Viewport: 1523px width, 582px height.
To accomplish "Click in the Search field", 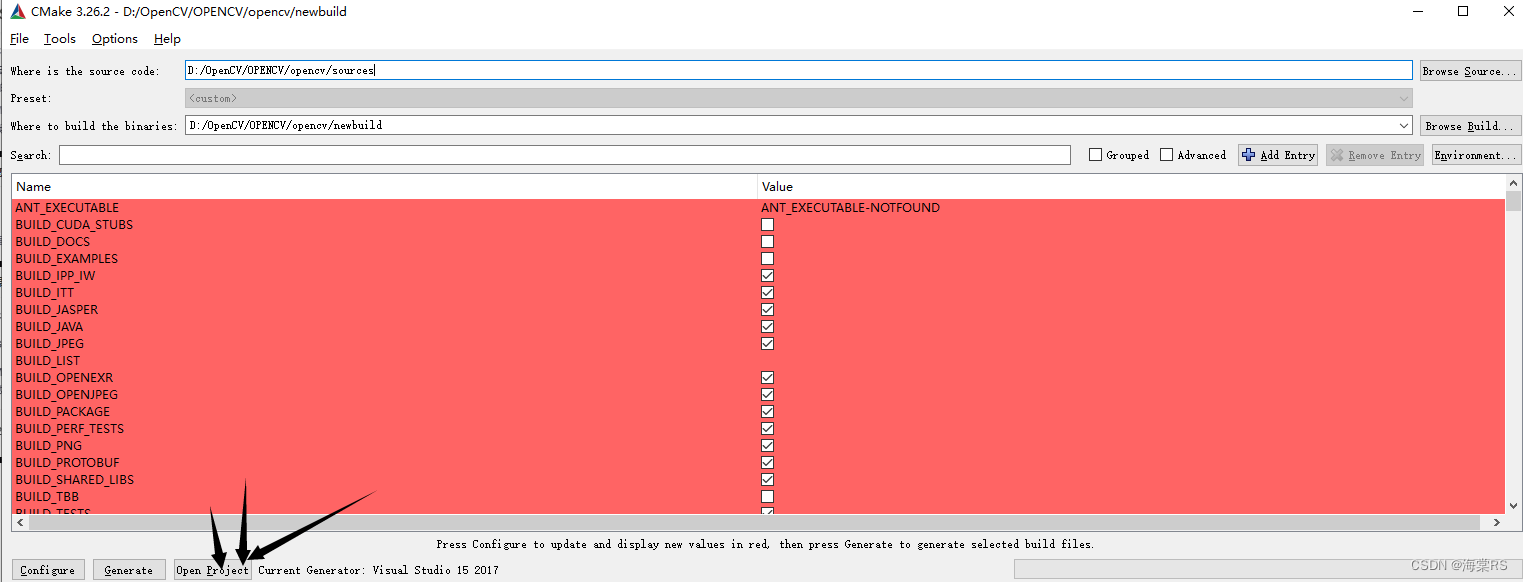I will click(565, 155).
